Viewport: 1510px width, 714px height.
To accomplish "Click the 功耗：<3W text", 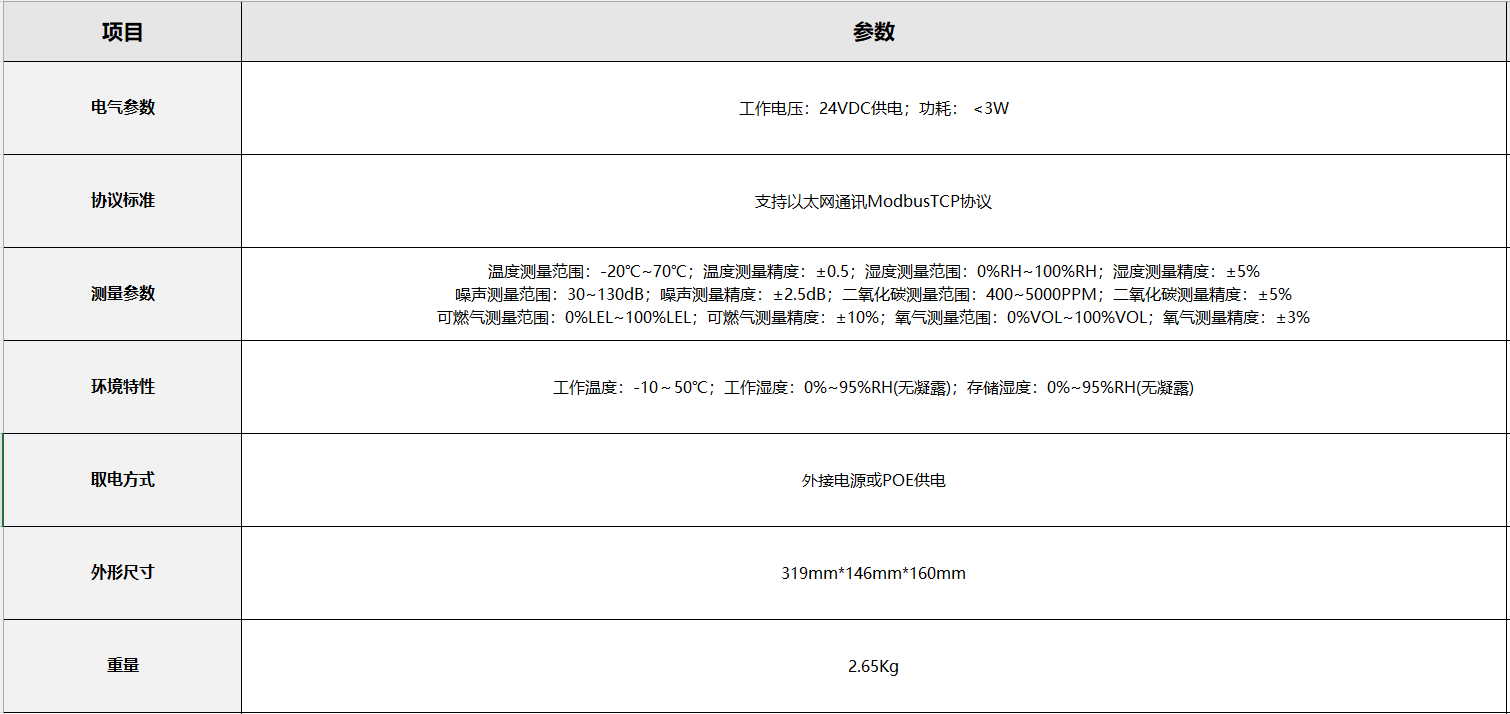I will pyautogui.click(x=964, y=109).
